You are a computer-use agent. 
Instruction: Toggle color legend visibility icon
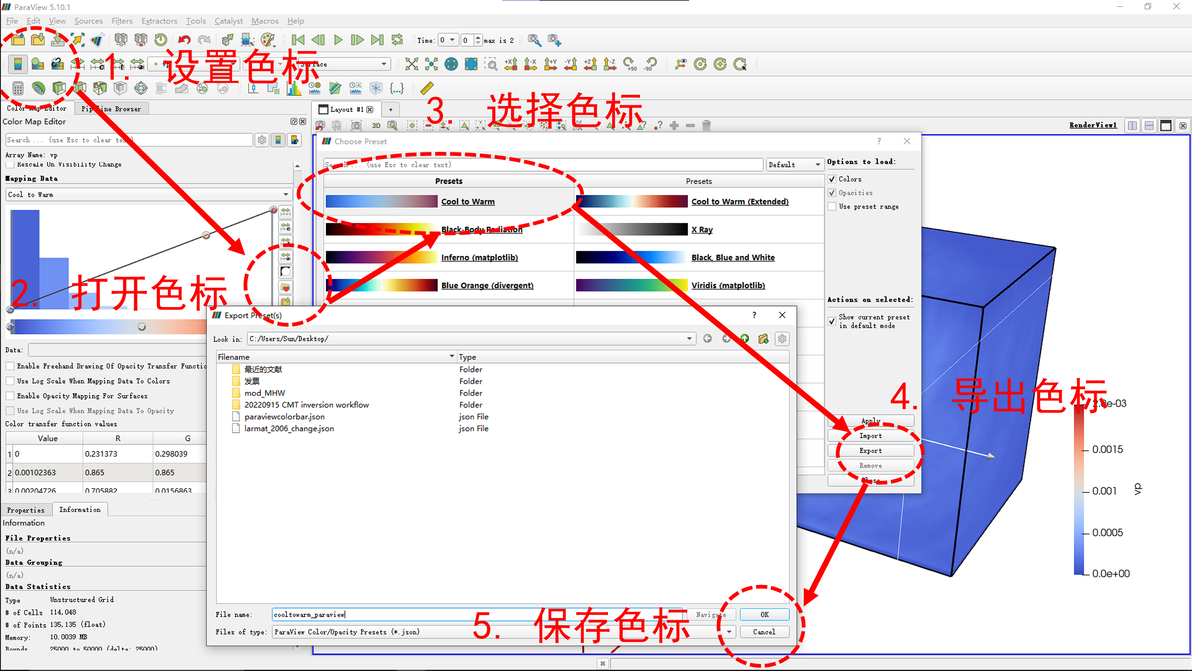click(17, 65)
